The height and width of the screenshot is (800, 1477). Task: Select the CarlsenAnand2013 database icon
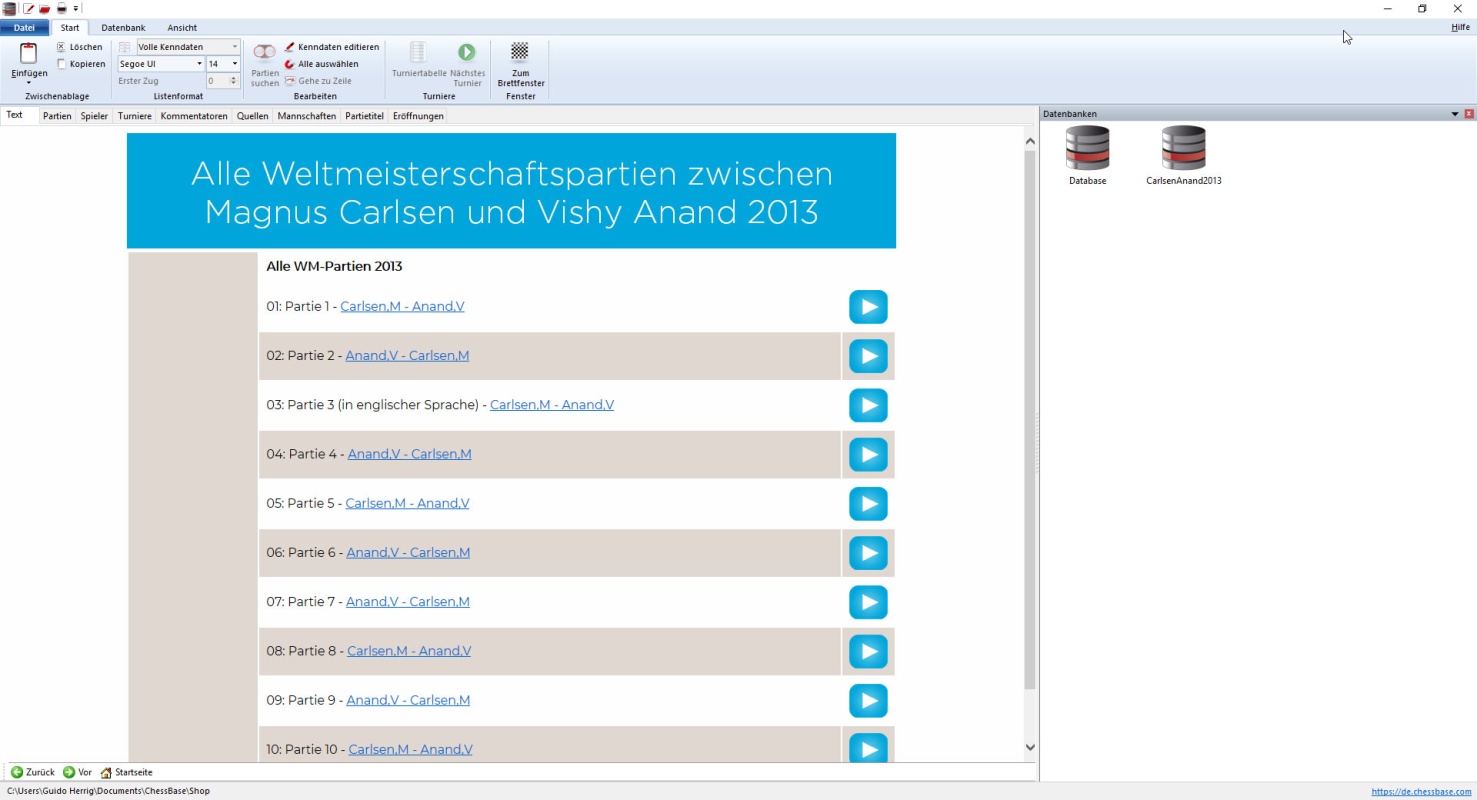[1184, 156]
